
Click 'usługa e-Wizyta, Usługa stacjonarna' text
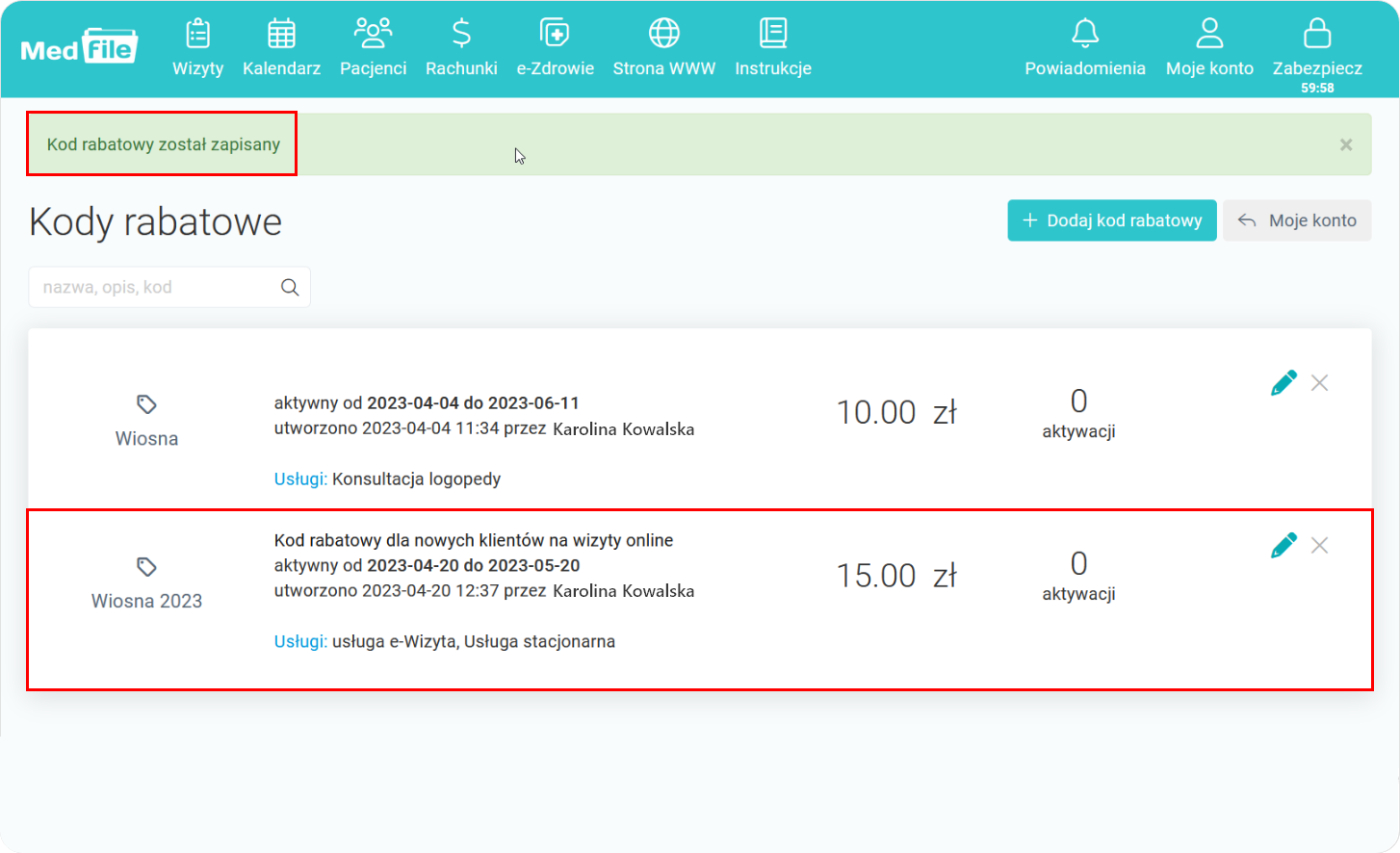(474, 641)
